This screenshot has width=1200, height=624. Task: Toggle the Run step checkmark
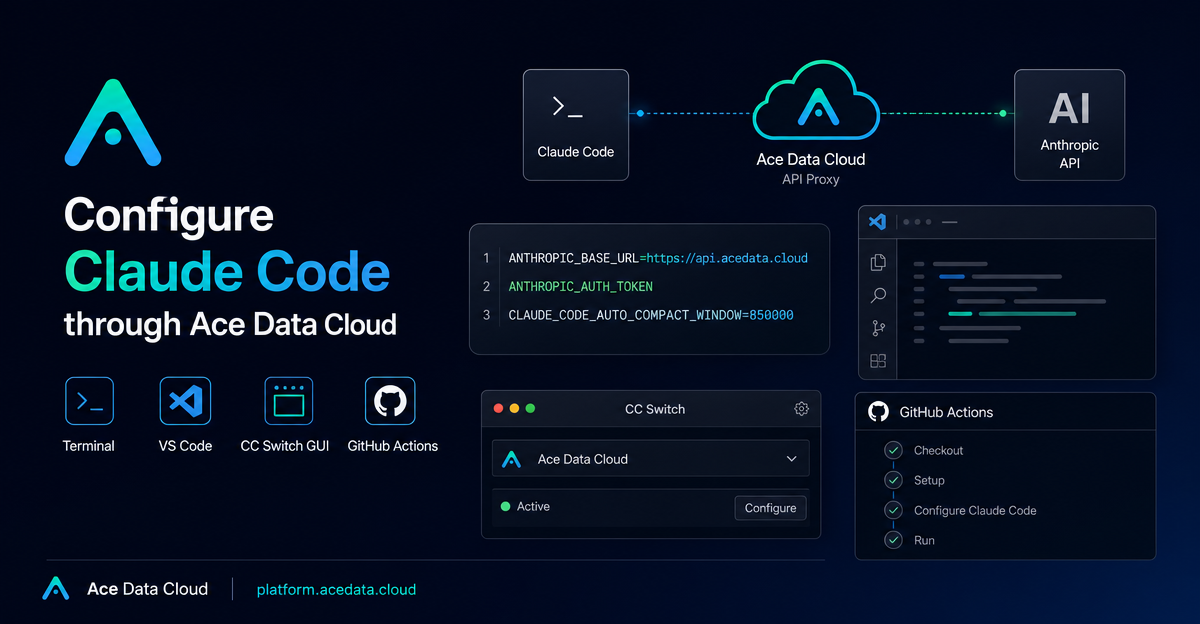click(x=893, y=541)
